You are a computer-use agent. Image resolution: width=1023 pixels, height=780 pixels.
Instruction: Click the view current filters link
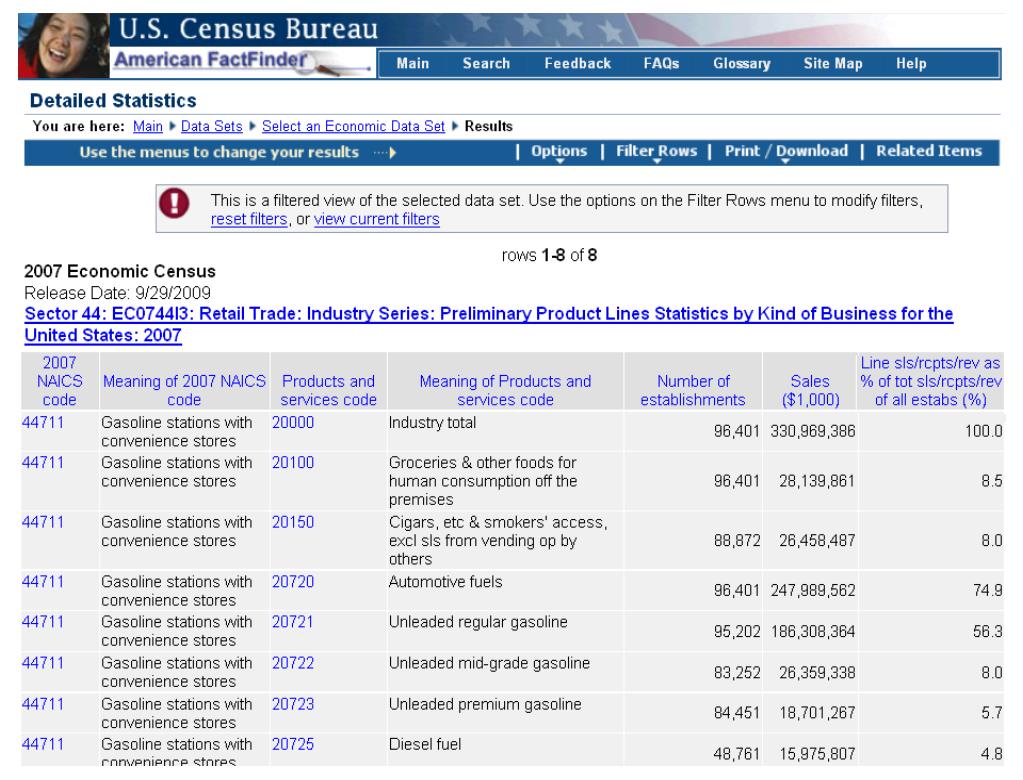[x=376, y=219]
